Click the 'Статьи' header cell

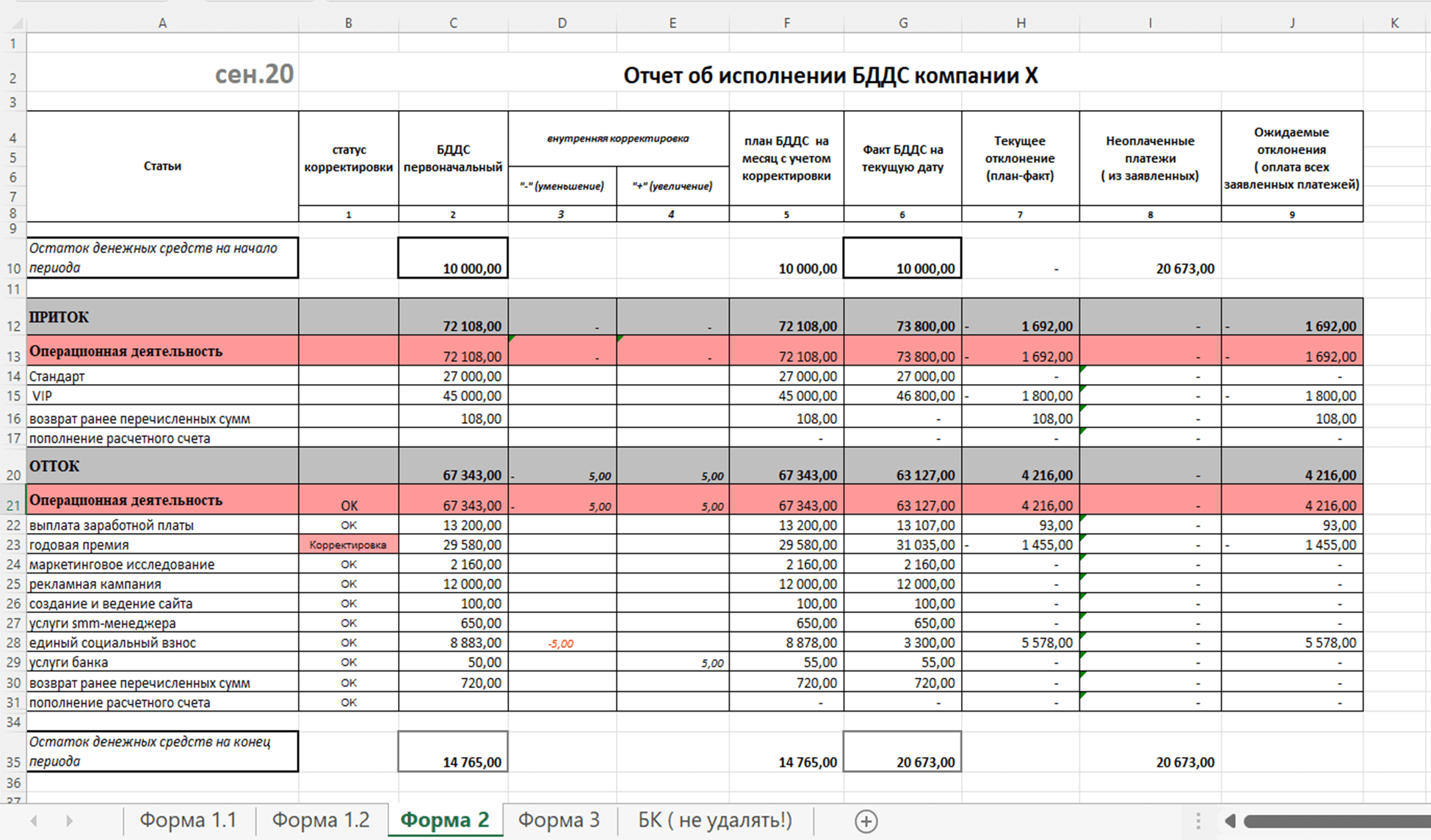(x=162, y=166)
